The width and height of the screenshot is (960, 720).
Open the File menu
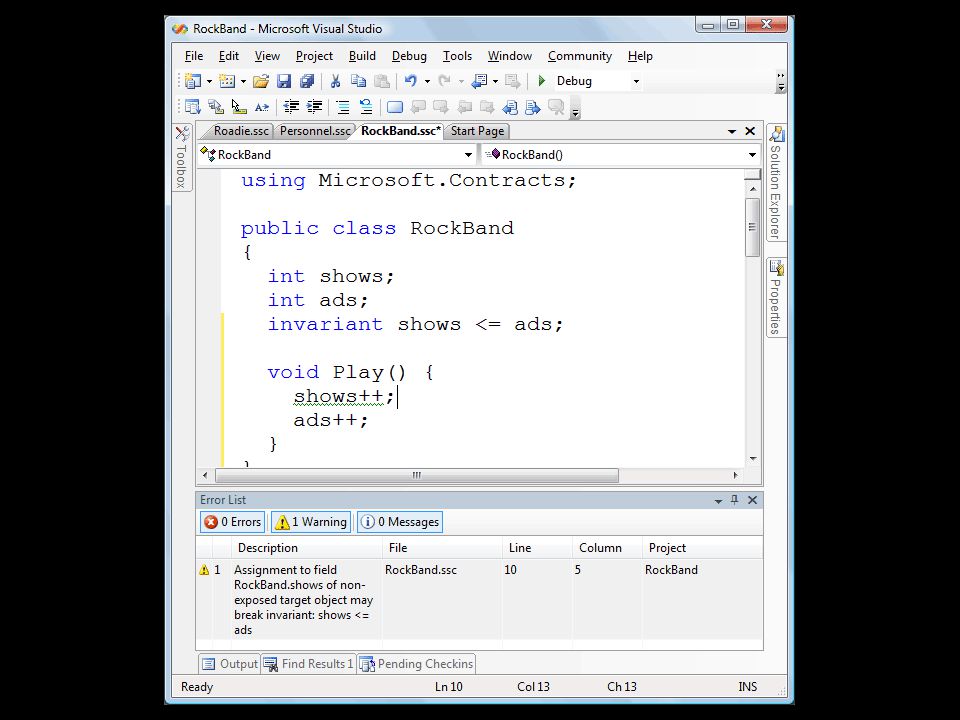tap(193, 56)
